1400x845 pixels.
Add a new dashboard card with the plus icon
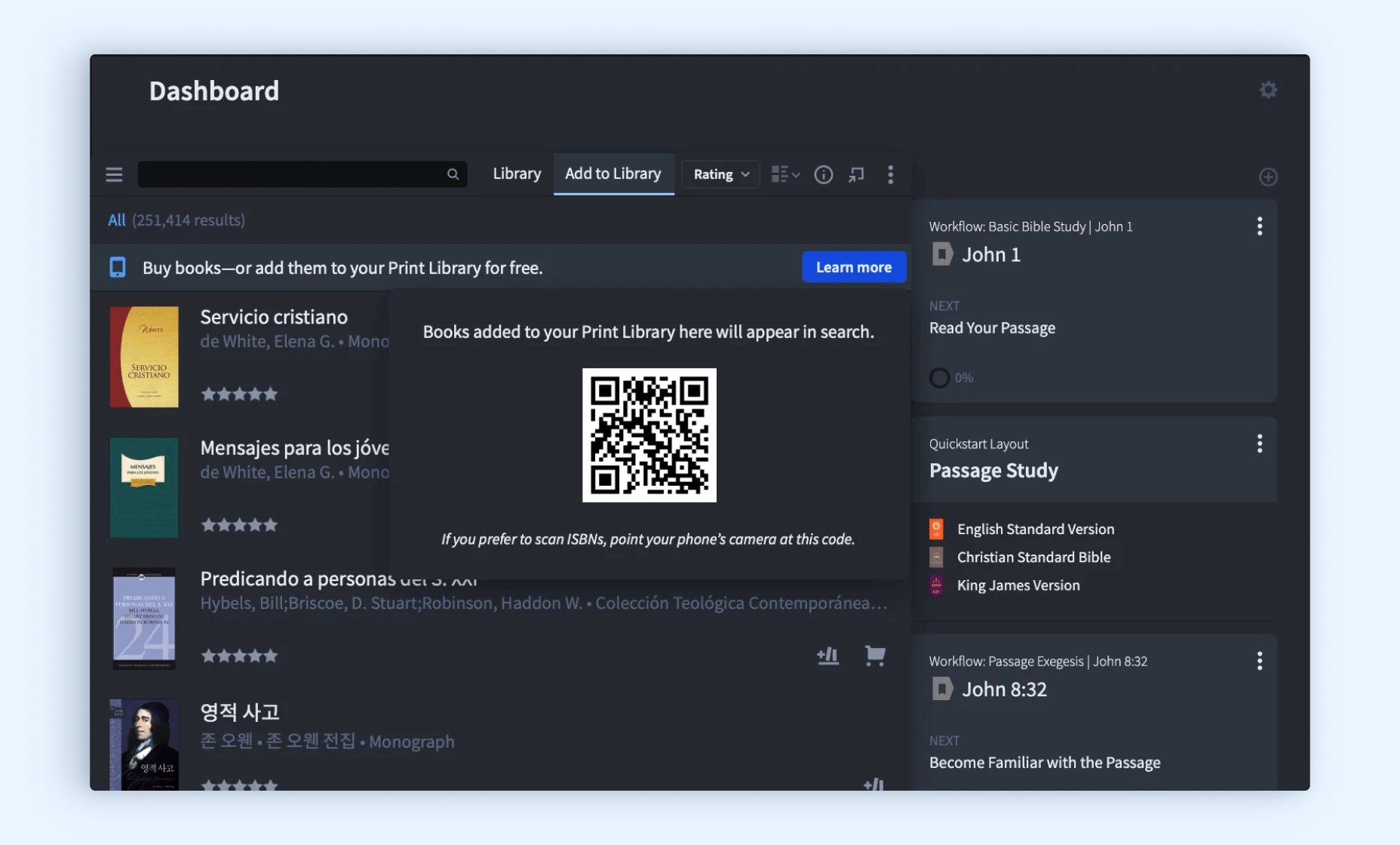1268,177
